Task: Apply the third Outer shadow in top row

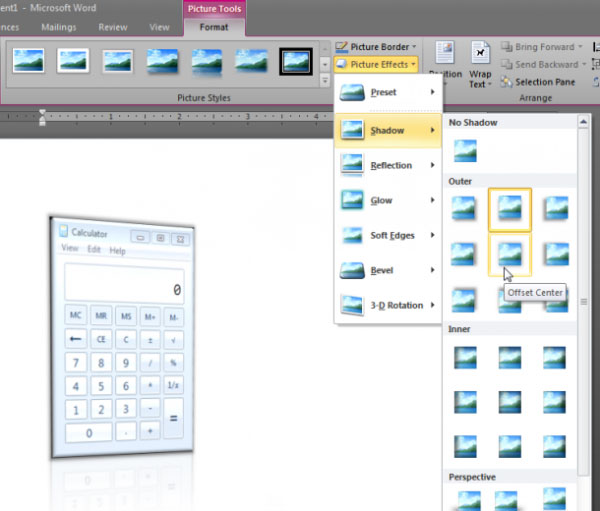Action: pyautogui.click(x=556, y=209)
